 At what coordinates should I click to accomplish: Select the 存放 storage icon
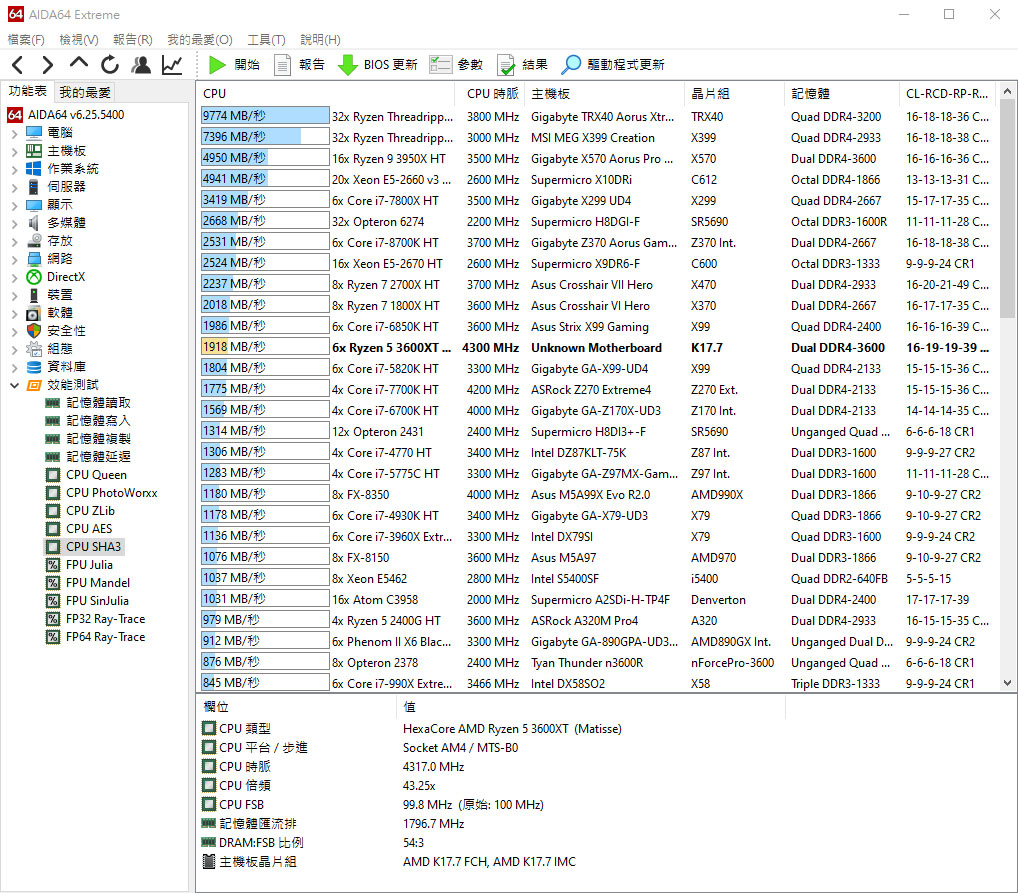click(x=34, y=241)
